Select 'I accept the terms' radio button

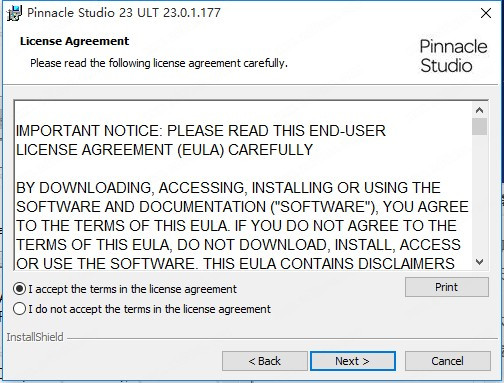(x=19, y=289)
